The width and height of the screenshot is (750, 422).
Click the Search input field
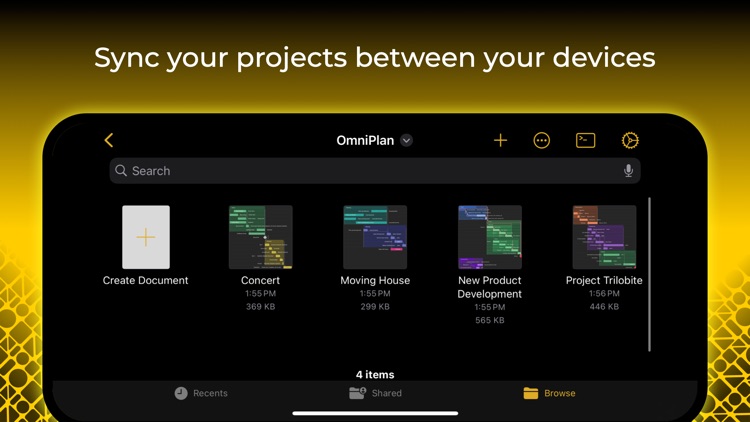coord(375,171)
